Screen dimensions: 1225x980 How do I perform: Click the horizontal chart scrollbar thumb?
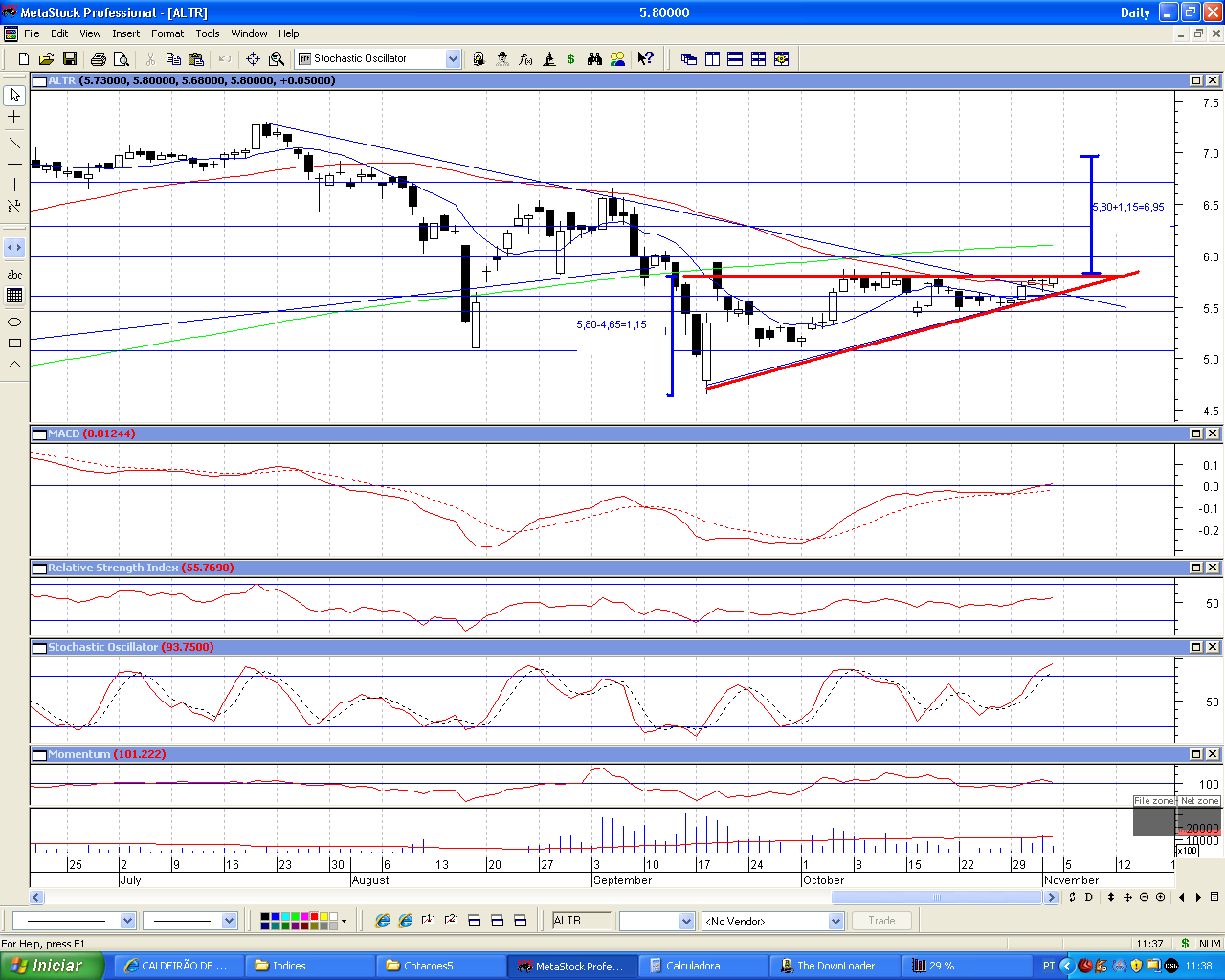click(936, 898)
